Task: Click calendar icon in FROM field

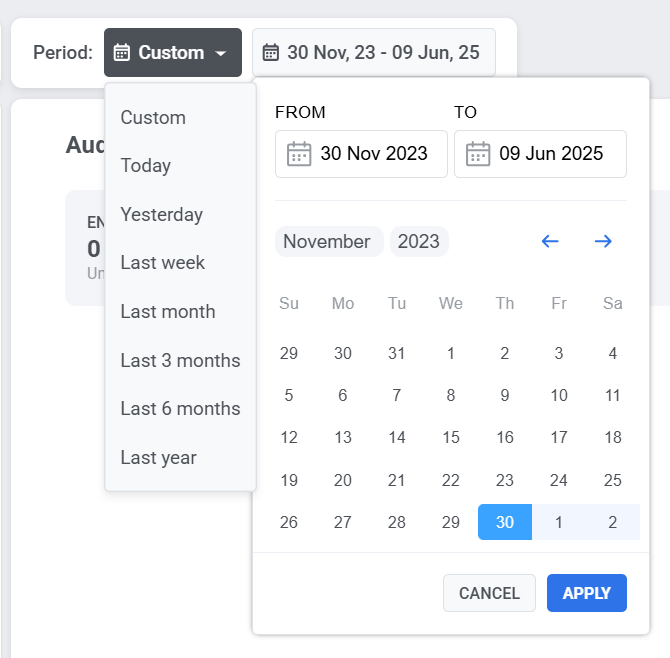Action: coord(299,154)
